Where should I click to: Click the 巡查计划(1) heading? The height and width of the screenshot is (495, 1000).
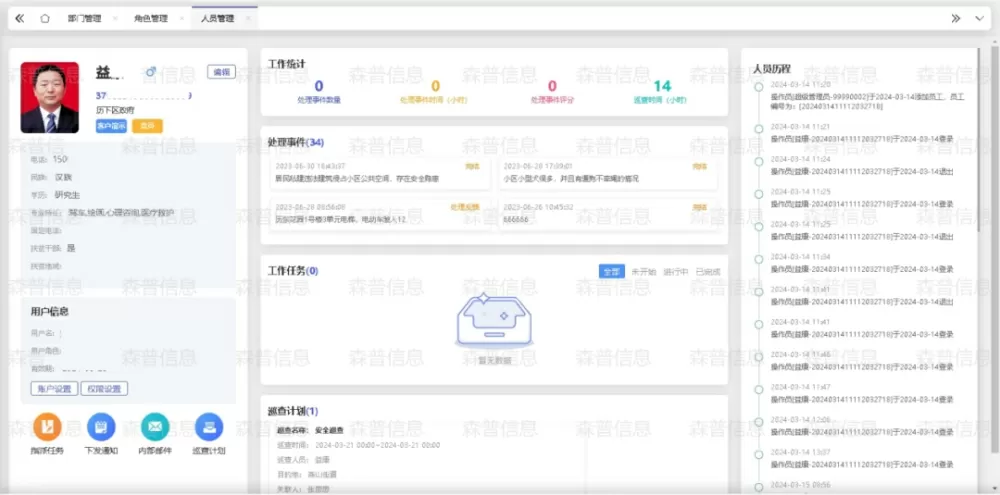[x=293, y=411]
